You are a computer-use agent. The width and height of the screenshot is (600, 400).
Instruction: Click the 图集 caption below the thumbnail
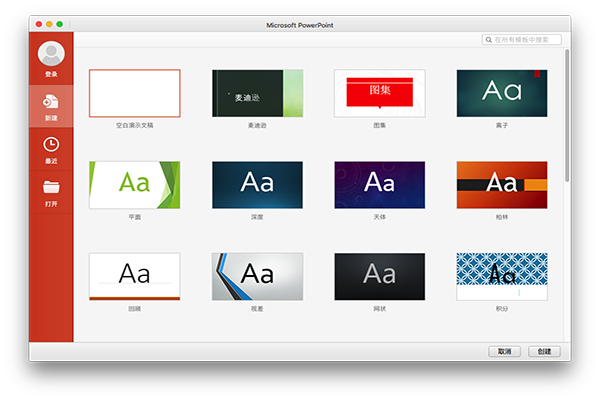click(380, 125)
